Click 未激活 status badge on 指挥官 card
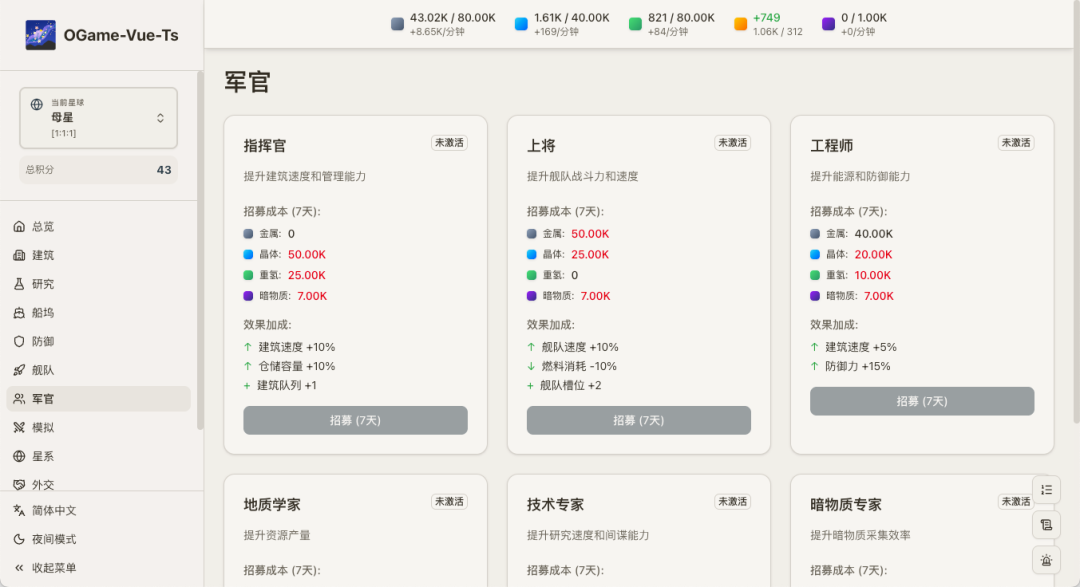Image resolution: width=1080 pixels, height=587 pixels. coord(449,143)
